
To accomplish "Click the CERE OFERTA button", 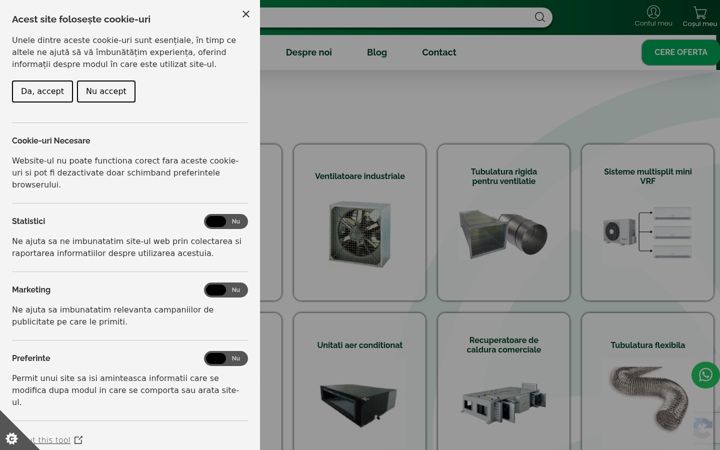I will tap(681, 52).
